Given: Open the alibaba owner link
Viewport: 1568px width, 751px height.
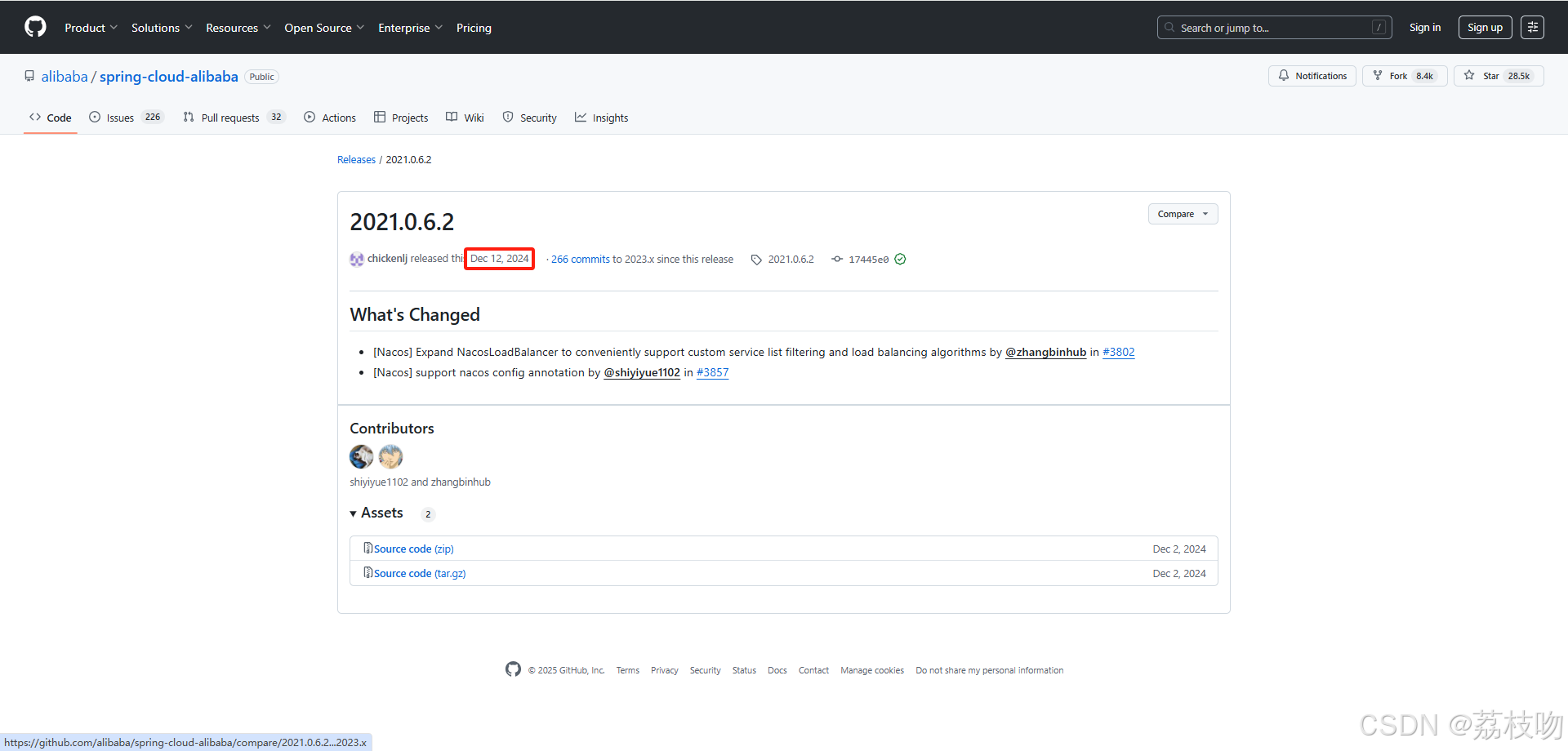Looking at the screenshot, I should [x=65, y=77].
